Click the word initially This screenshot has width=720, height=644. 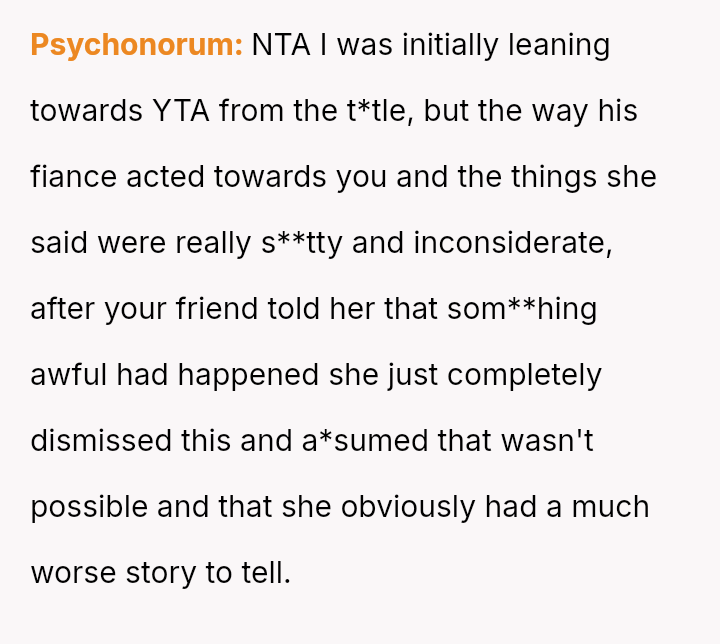413,45
